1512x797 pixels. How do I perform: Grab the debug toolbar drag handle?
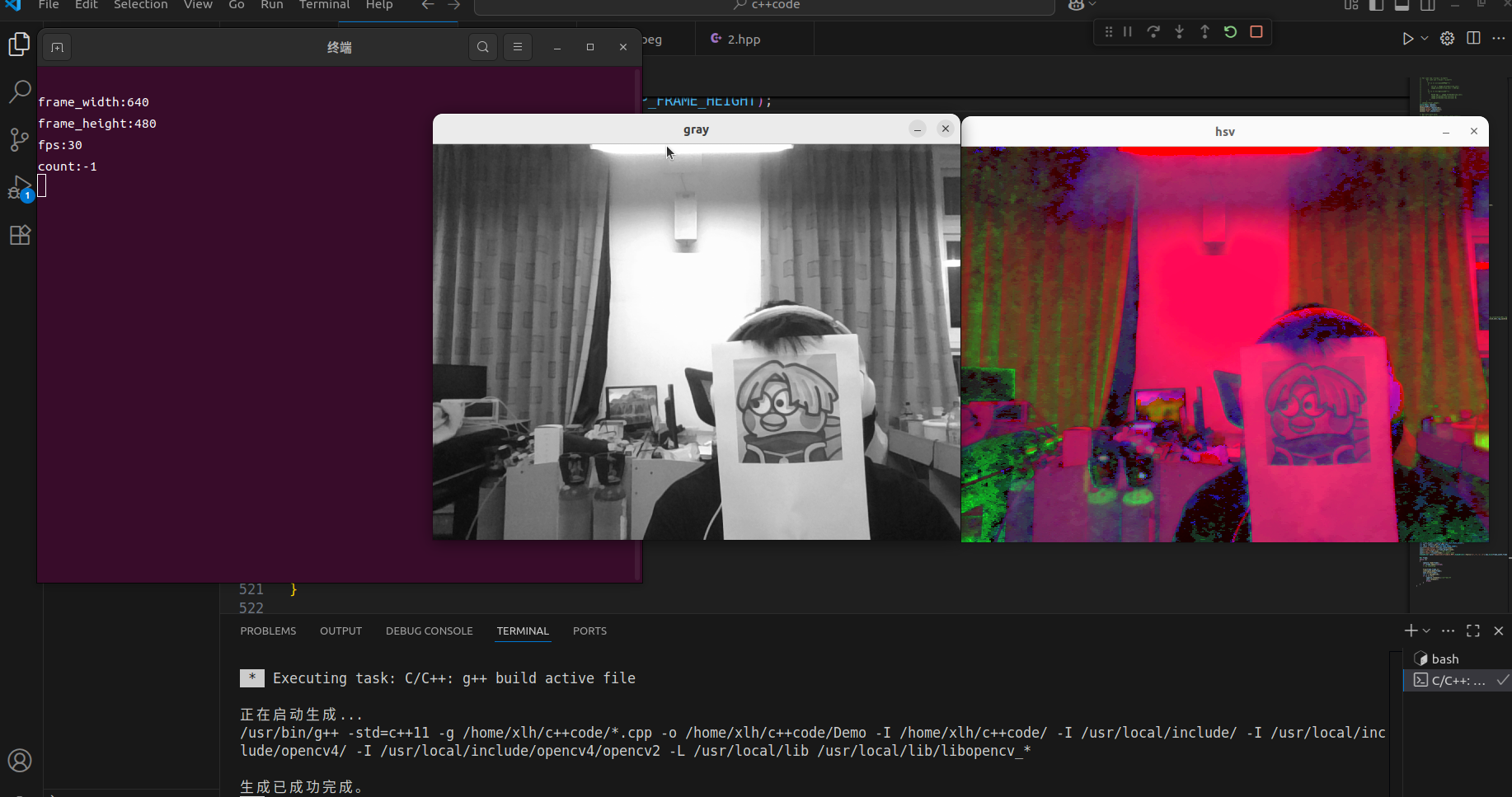(1108, 32)
